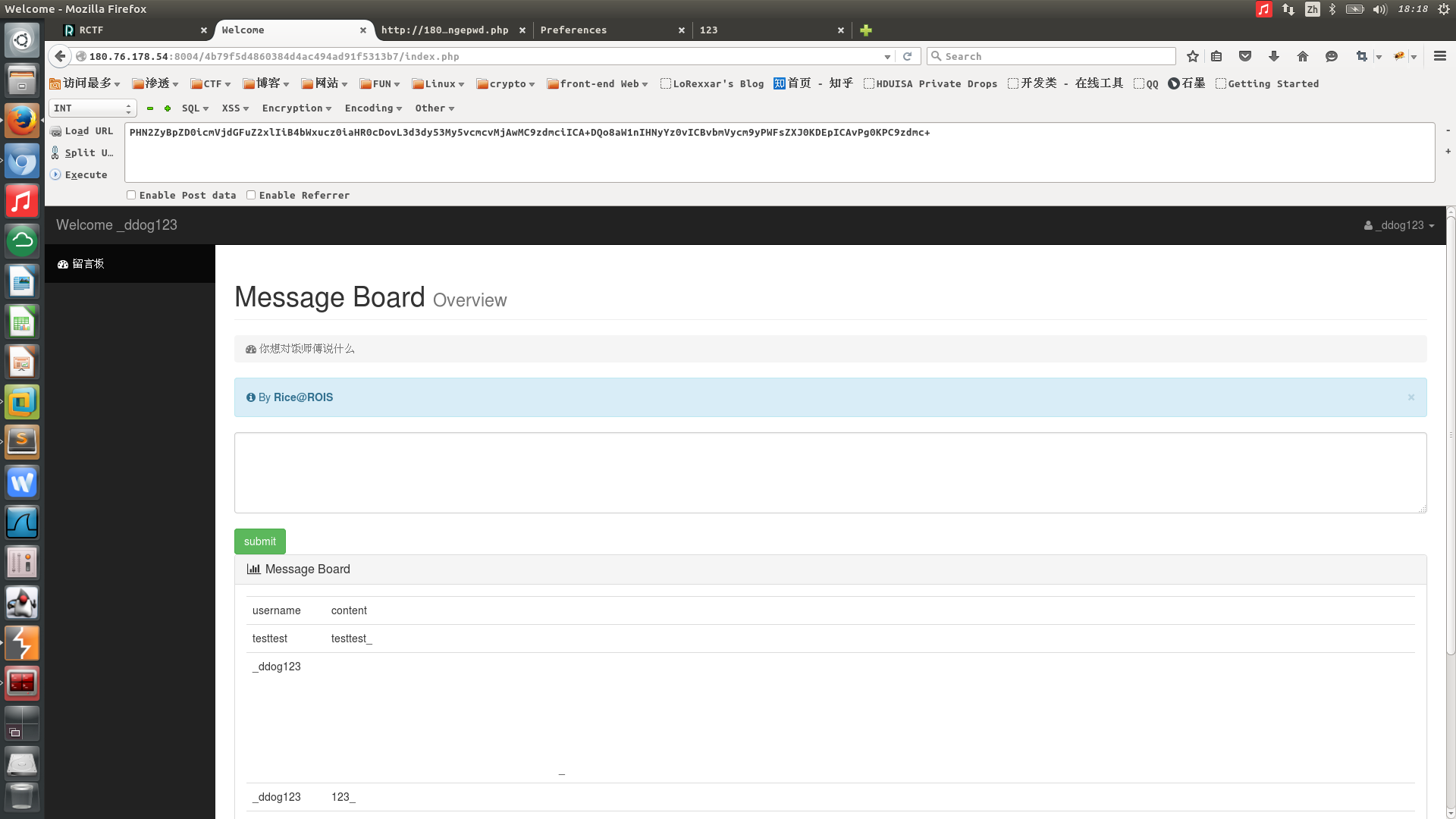Open the Rice@ROIS link

coord(303,397)
